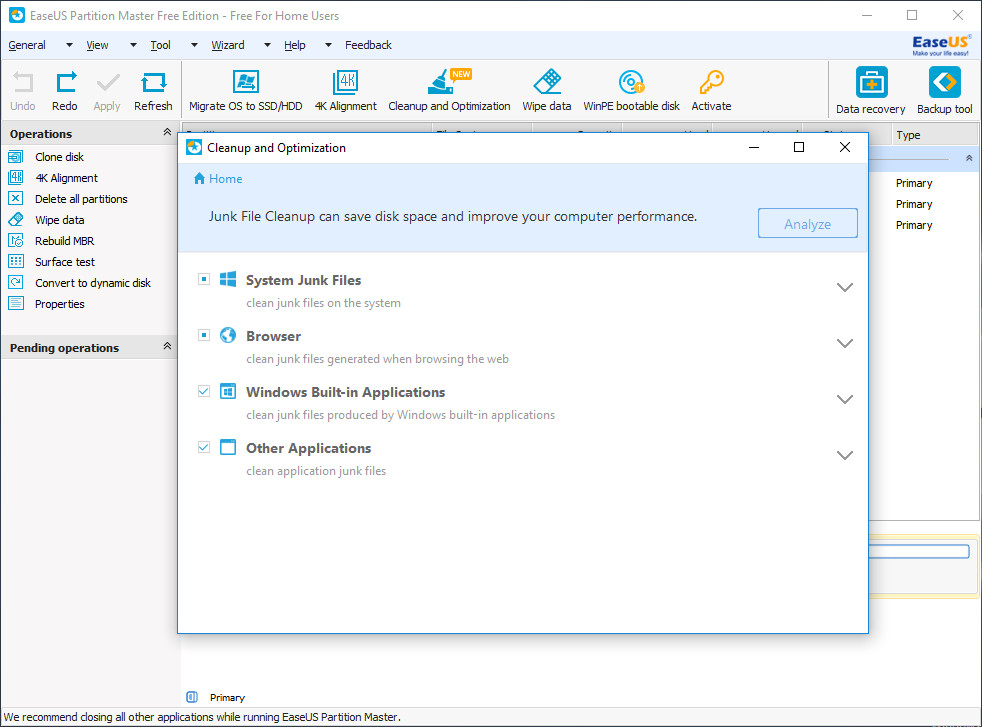The image size is (982, 727).
Task: Collapse the Pending operations panel
Action: pyautogui.click(x=167, y=346)
